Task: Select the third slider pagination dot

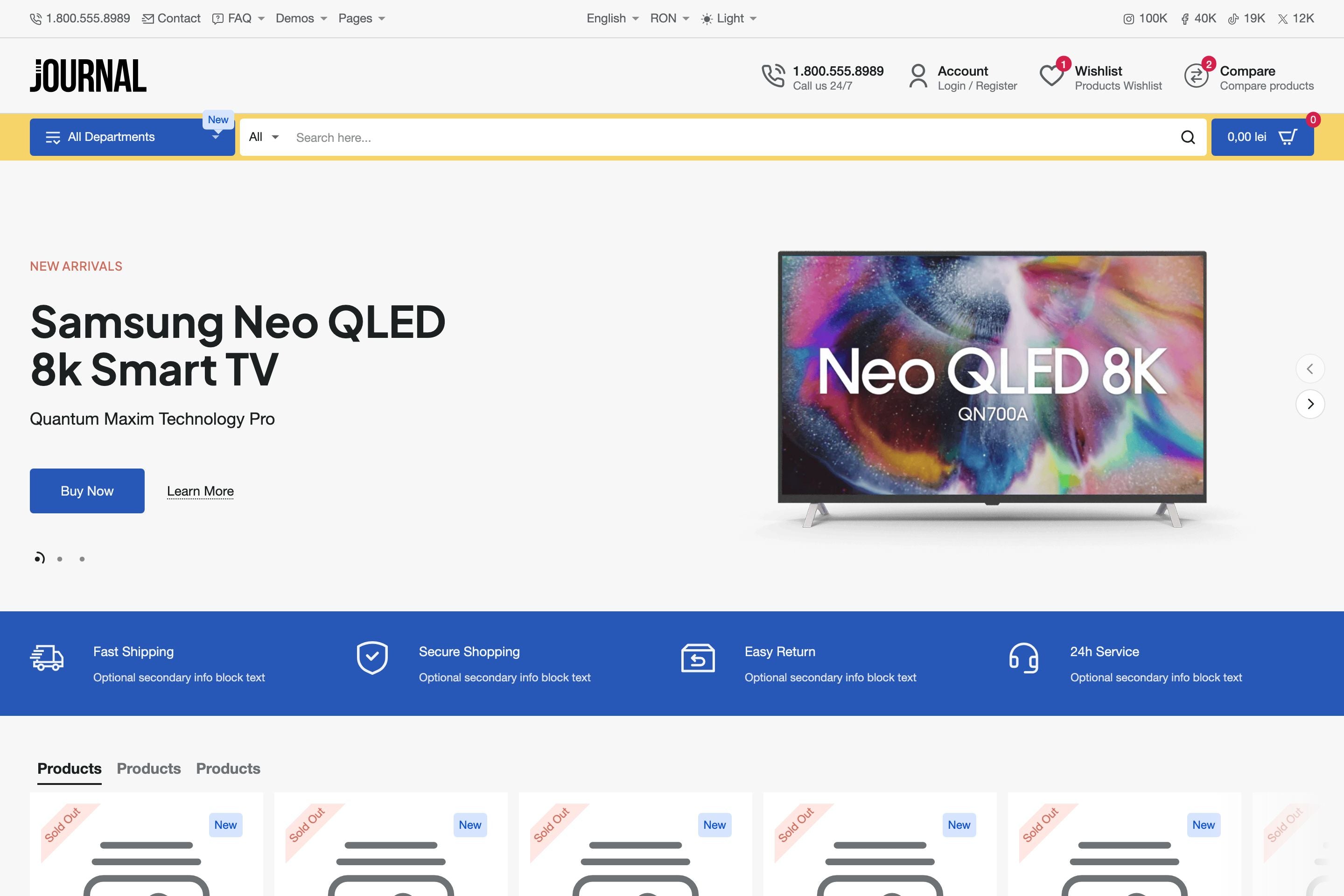Action: pos(82,559)
